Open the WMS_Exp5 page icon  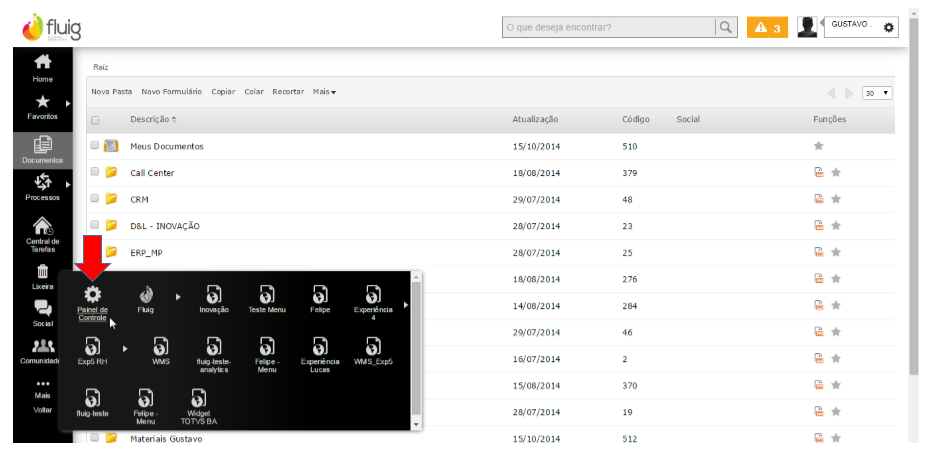pos(373,346)
